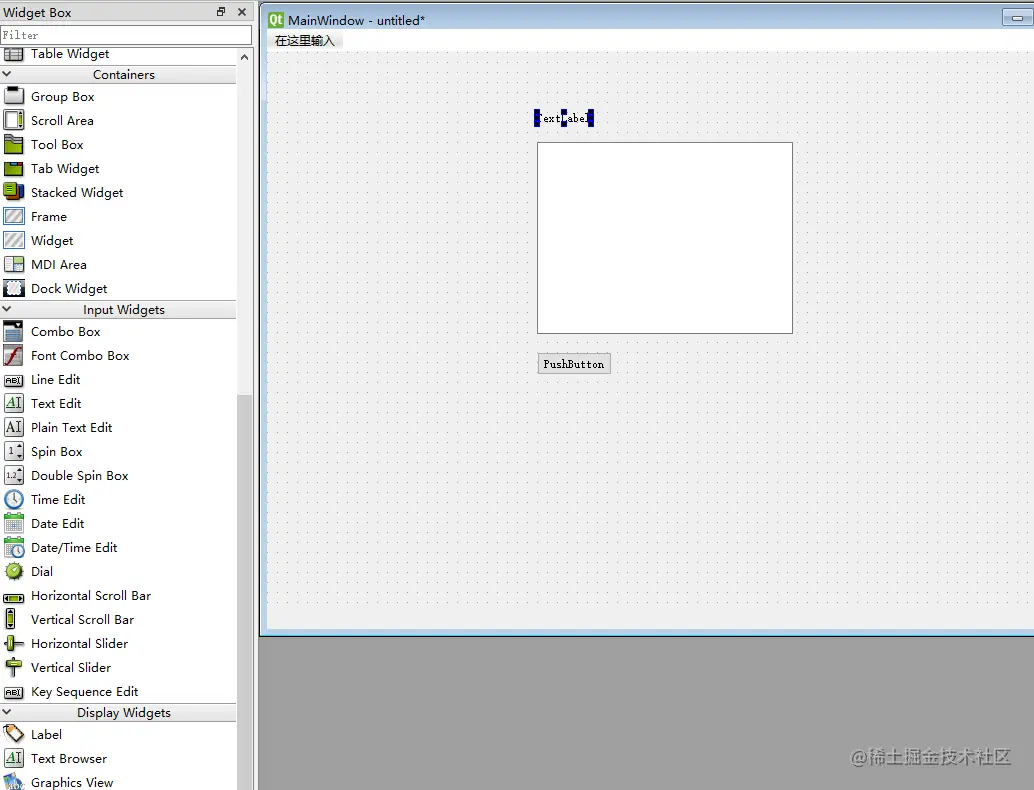Float the Widget Box panel
This screenshot has width=1034, height=790.
coord(221,11)
